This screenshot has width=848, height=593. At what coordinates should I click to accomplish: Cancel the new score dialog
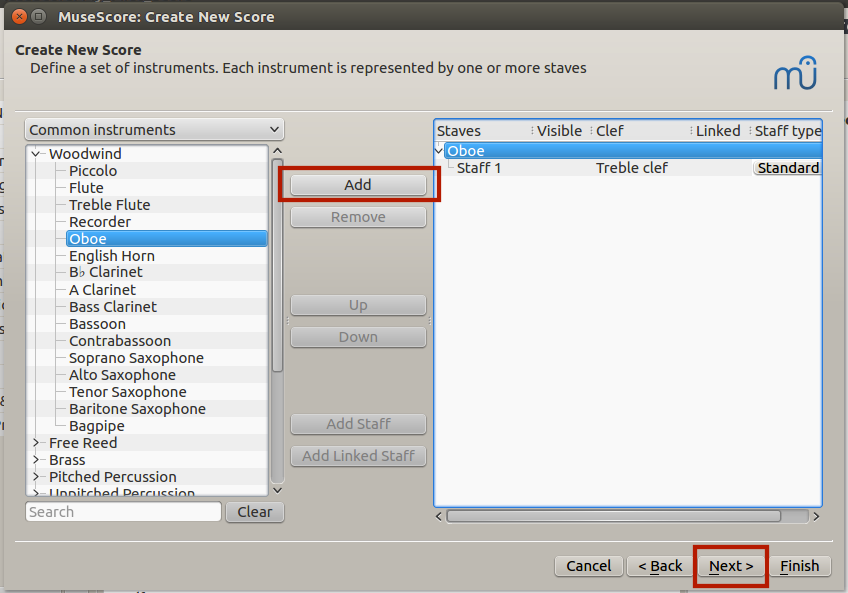click(x=588, y=566)
